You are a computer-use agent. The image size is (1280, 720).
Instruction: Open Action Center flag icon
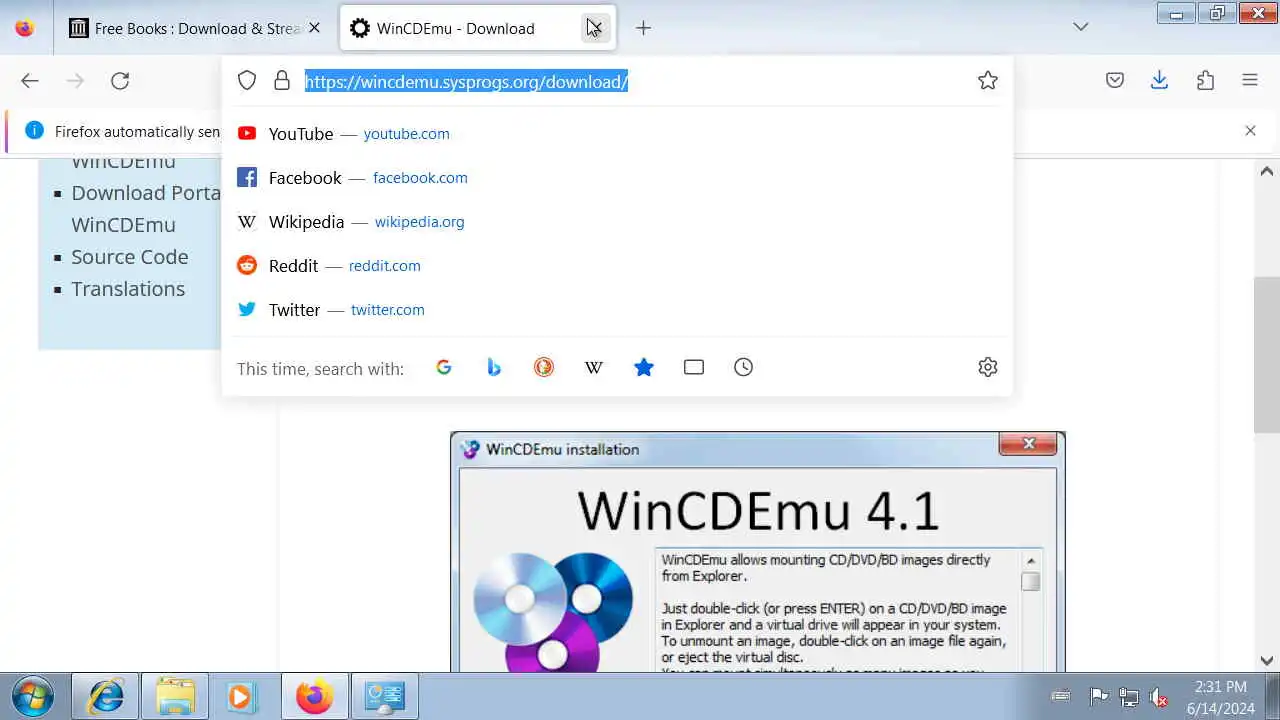click(1097, 697)
